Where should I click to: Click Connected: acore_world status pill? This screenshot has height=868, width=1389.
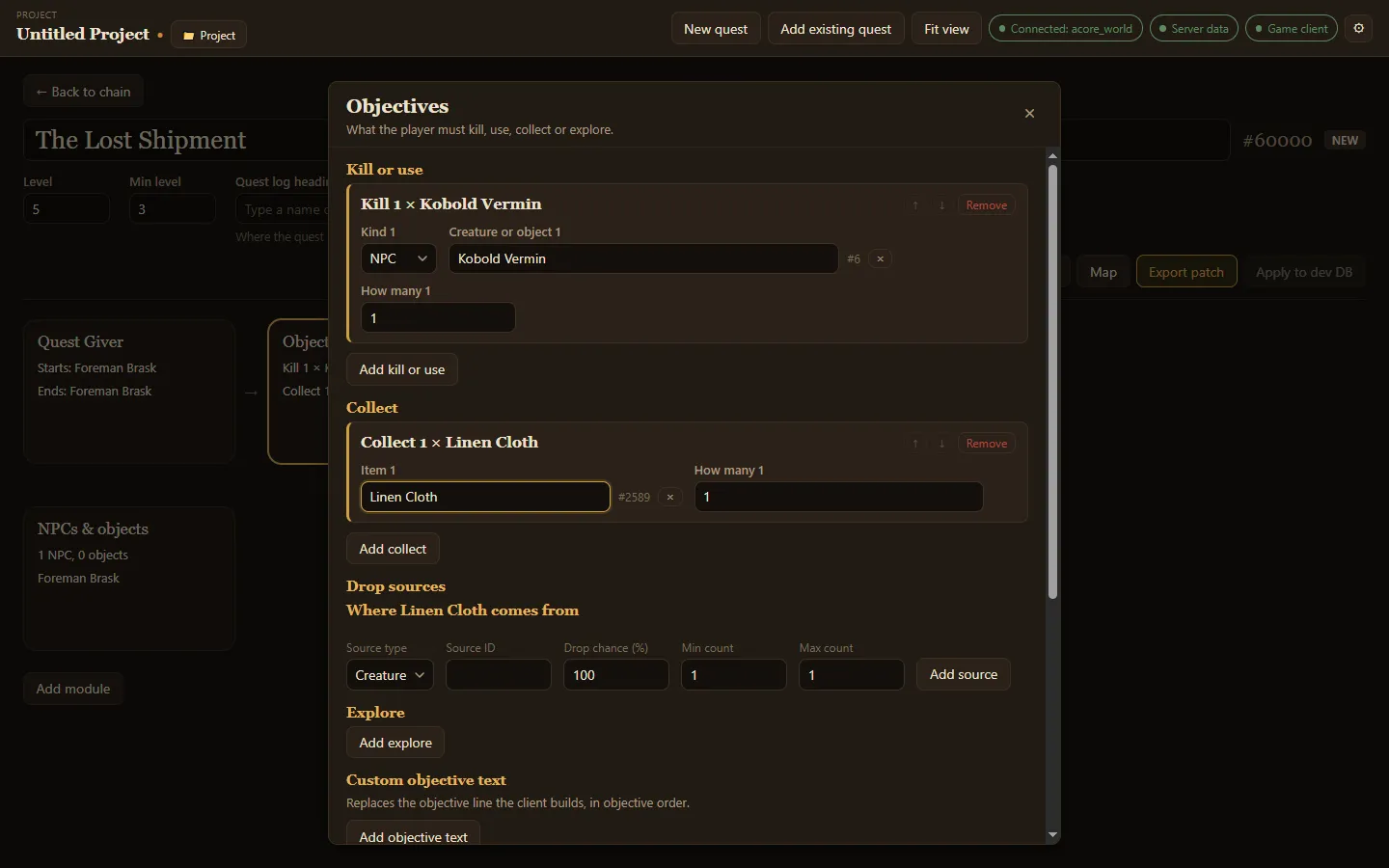(x=1066, y=28)
